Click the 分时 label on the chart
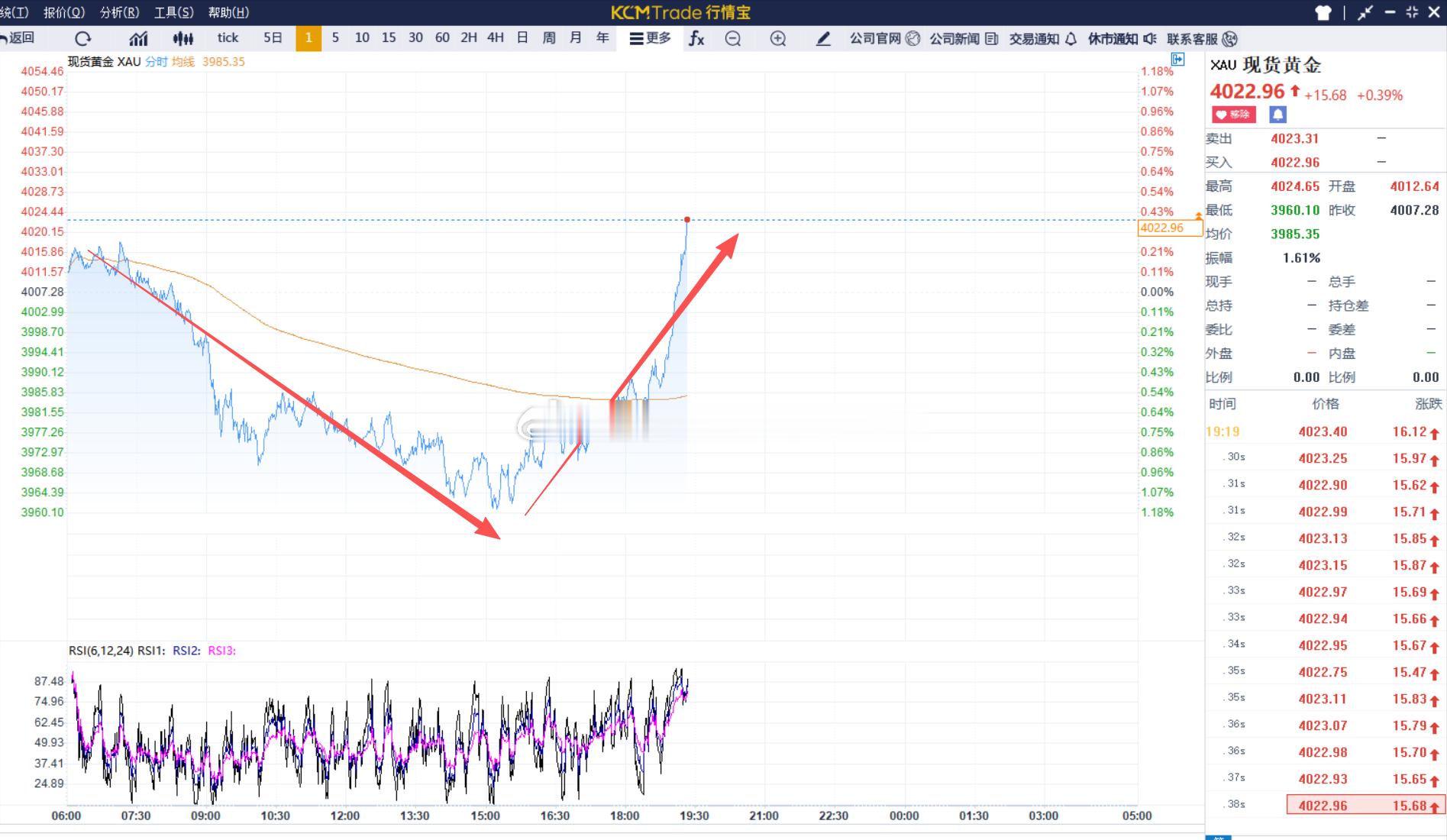This screenshot has height=840, width=1447. pyautogui.click(x=157, y=62)
